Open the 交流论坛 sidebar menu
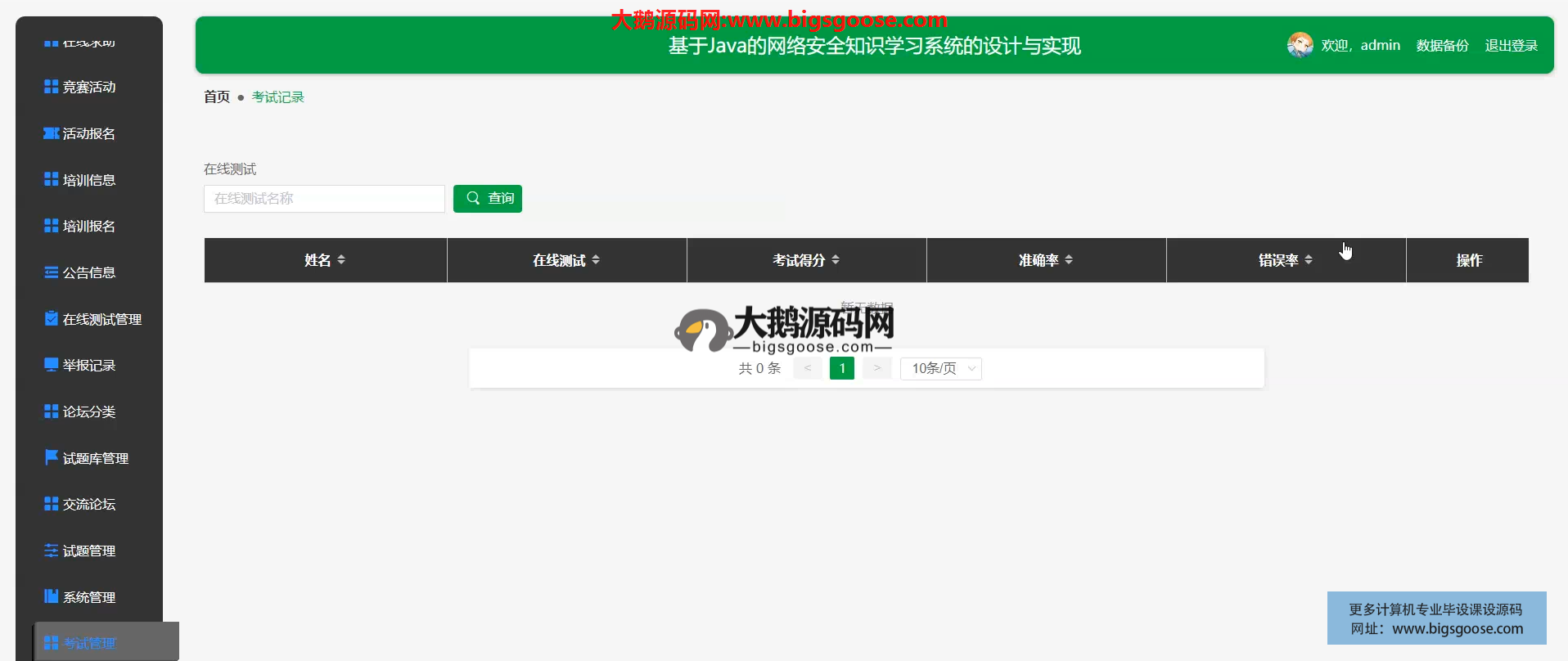This screenshot has height=661, width=1568. [88, 504]
